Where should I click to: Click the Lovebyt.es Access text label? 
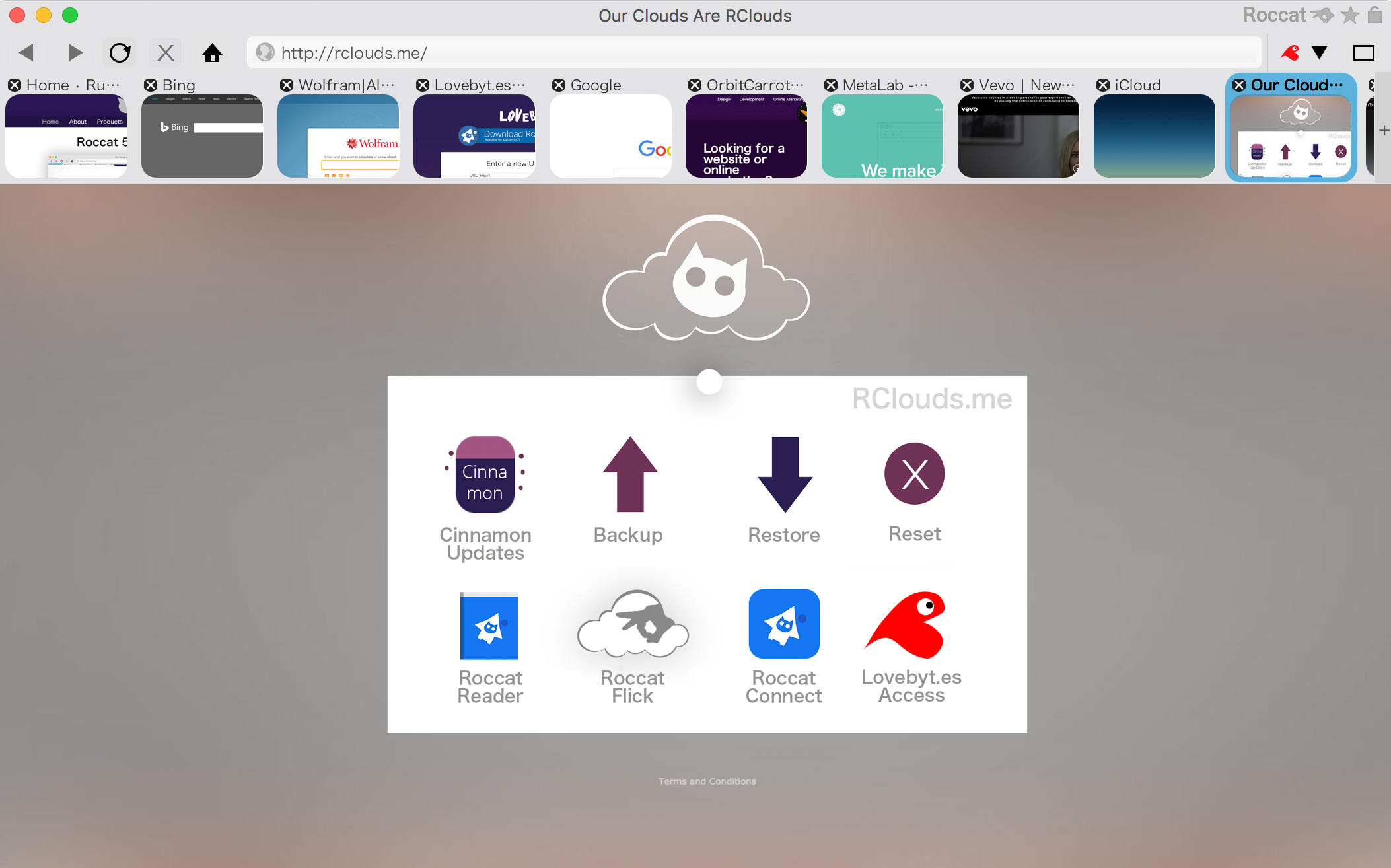tap(911, 686)
